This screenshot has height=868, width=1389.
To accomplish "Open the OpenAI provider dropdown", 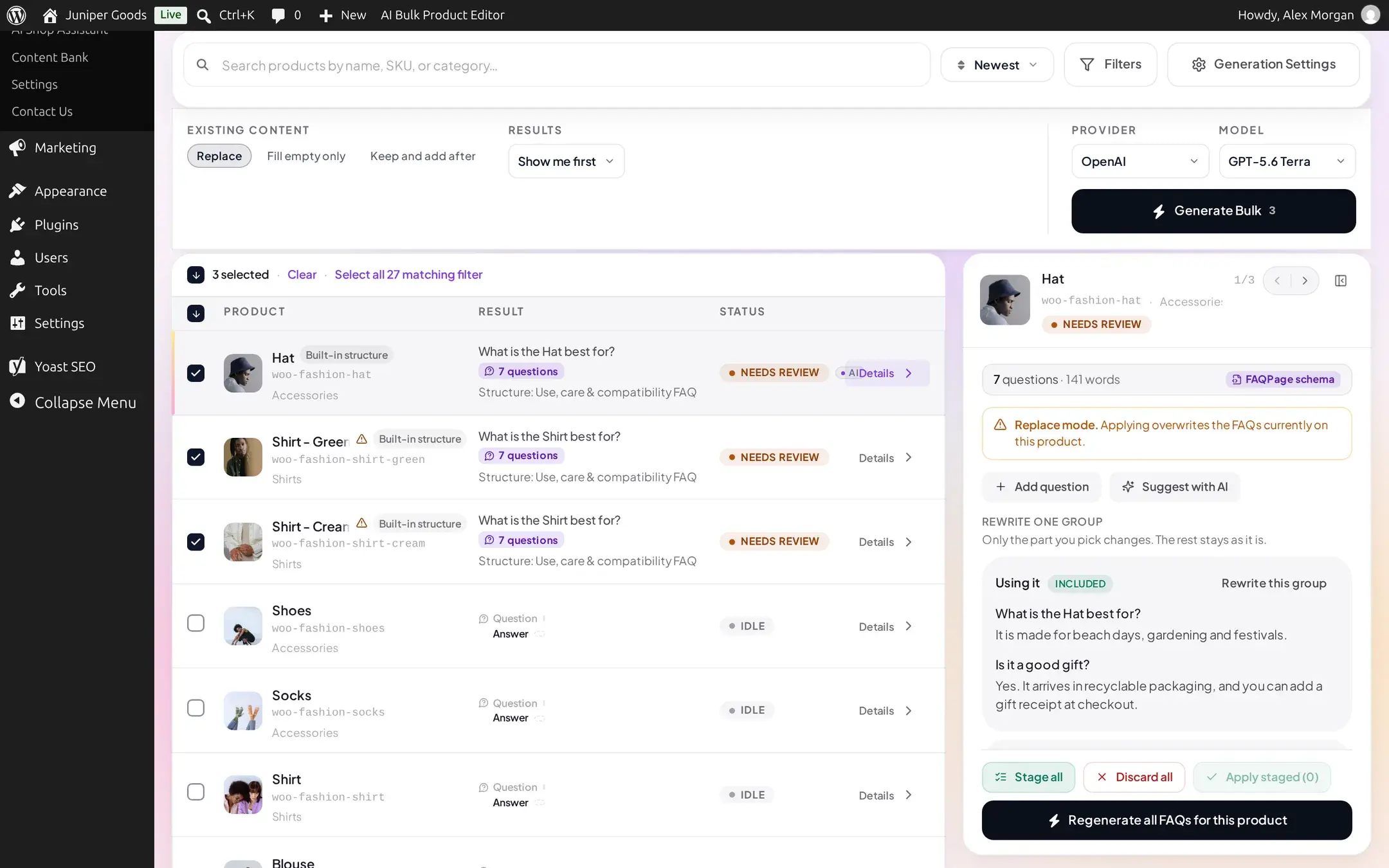I will [x=1139, y=161].
